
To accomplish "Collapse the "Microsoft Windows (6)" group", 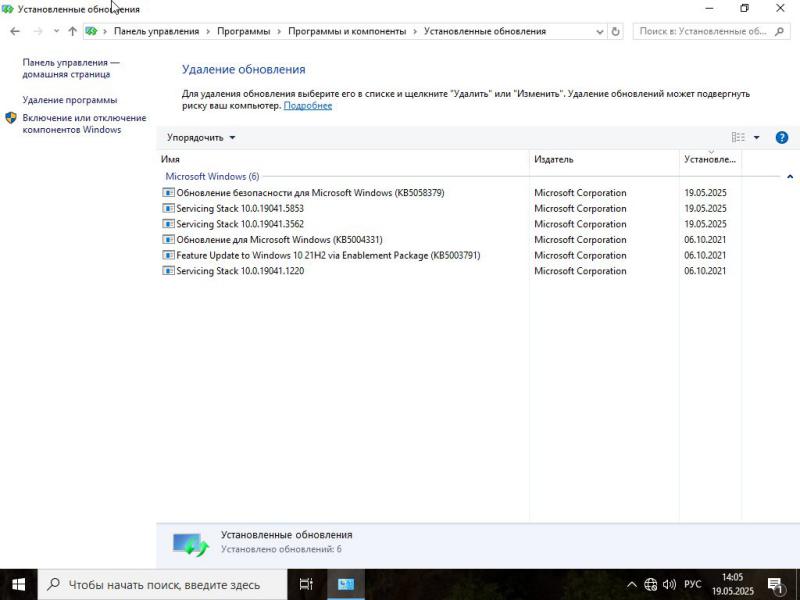I will coord(790,177).
